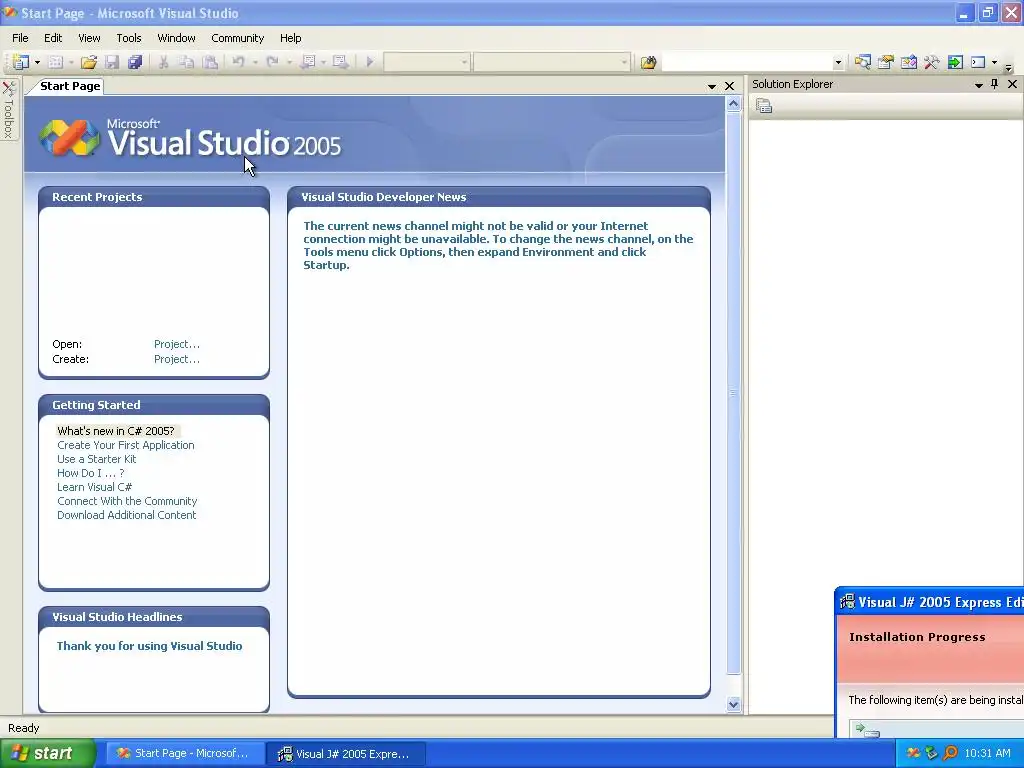Open the Redo history dropdown arrow
This screenshot has height=768, width=1024.
tap(289, 63)
